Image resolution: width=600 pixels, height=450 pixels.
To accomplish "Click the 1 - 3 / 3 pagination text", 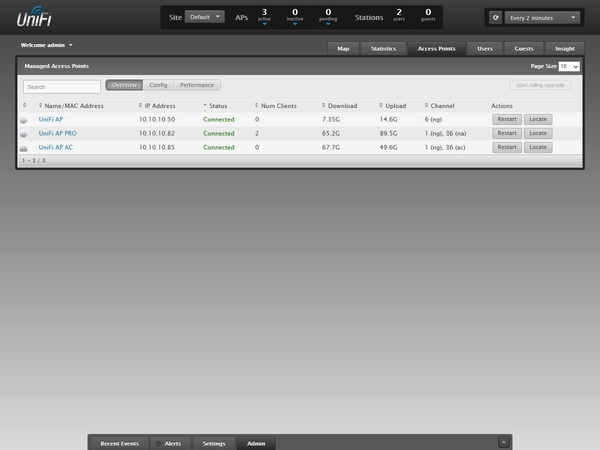I will coord(34,160).
